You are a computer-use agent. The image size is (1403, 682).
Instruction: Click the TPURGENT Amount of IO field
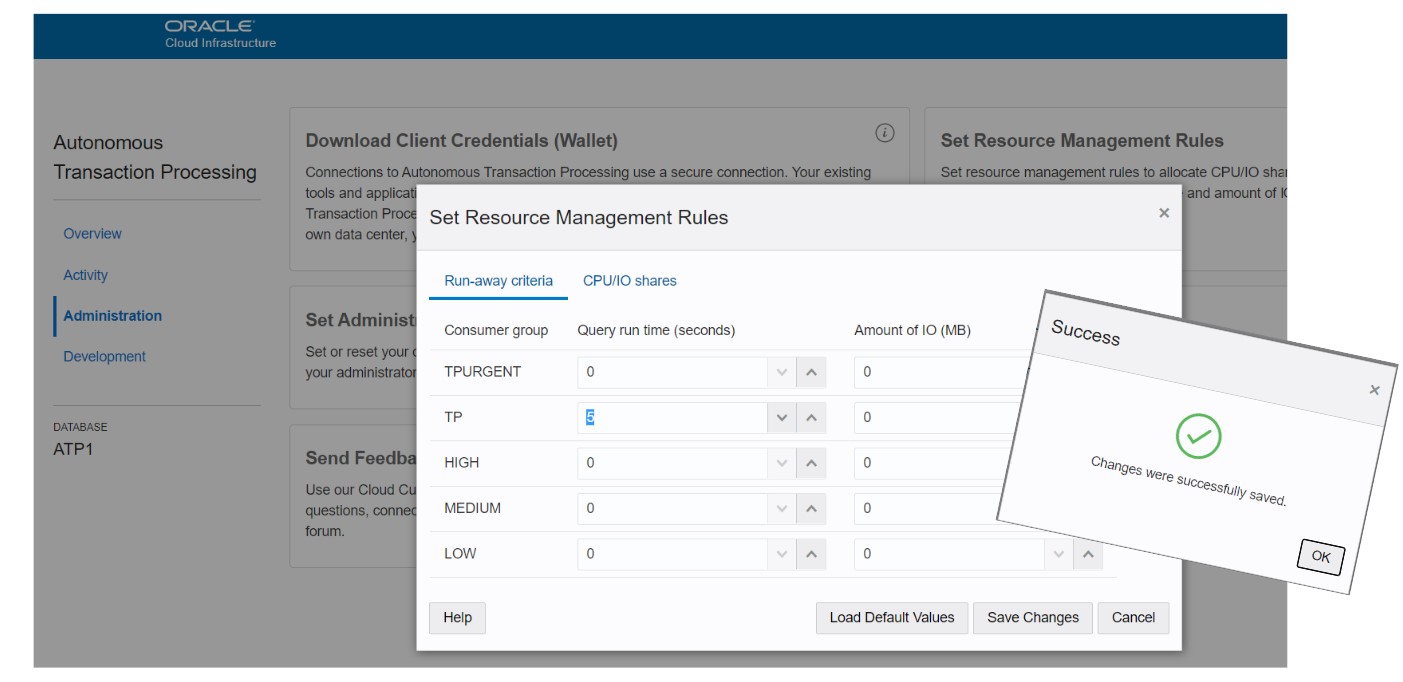940,372
